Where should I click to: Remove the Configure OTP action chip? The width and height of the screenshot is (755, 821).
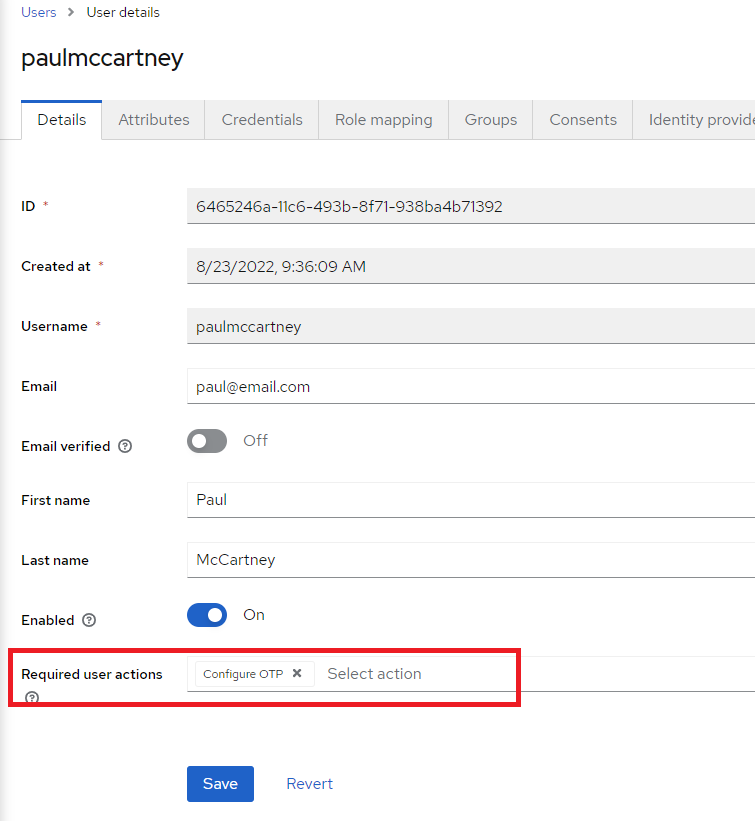(297, 674)
